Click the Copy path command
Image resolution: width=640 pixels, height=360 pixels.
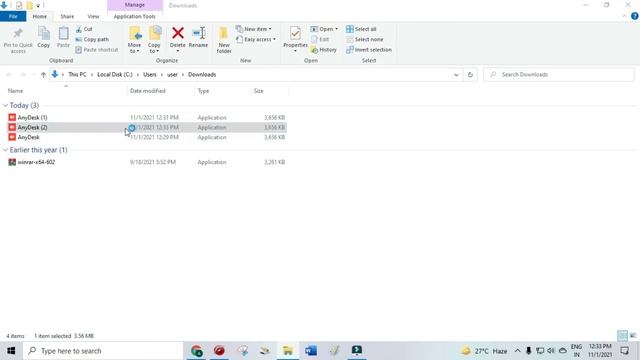click(x=92, y=39)
